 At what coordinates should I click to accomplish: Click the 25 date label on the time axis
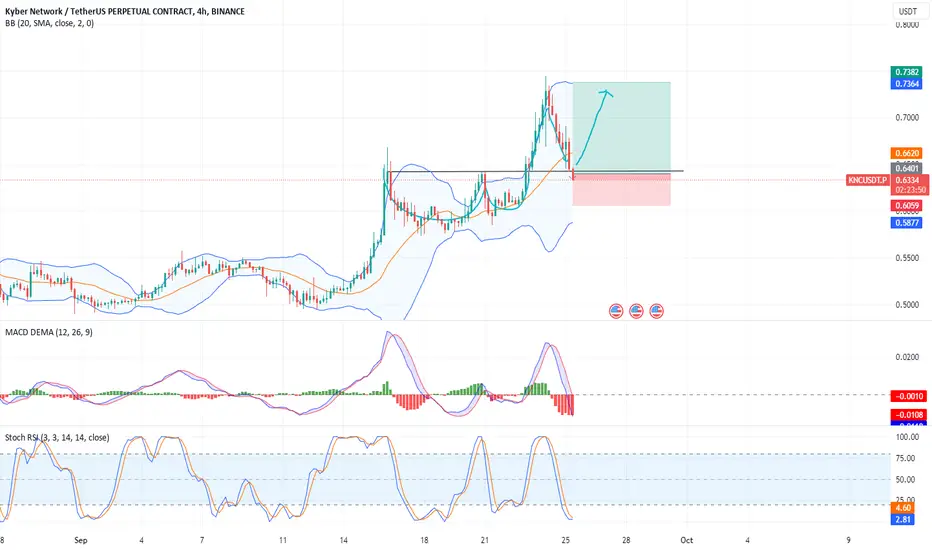click(565, 540)
